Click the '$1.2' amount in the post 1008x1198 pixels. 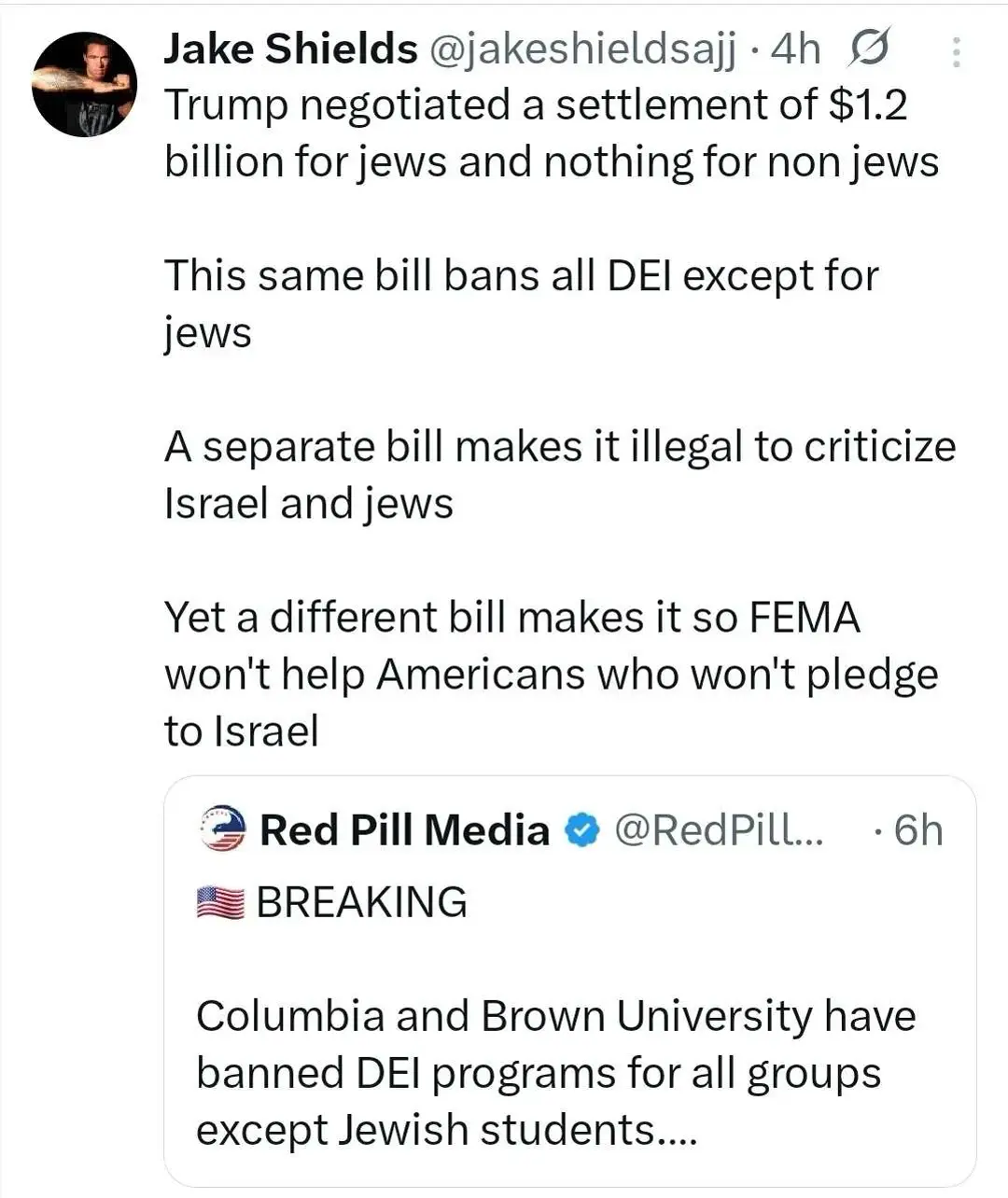867,104
